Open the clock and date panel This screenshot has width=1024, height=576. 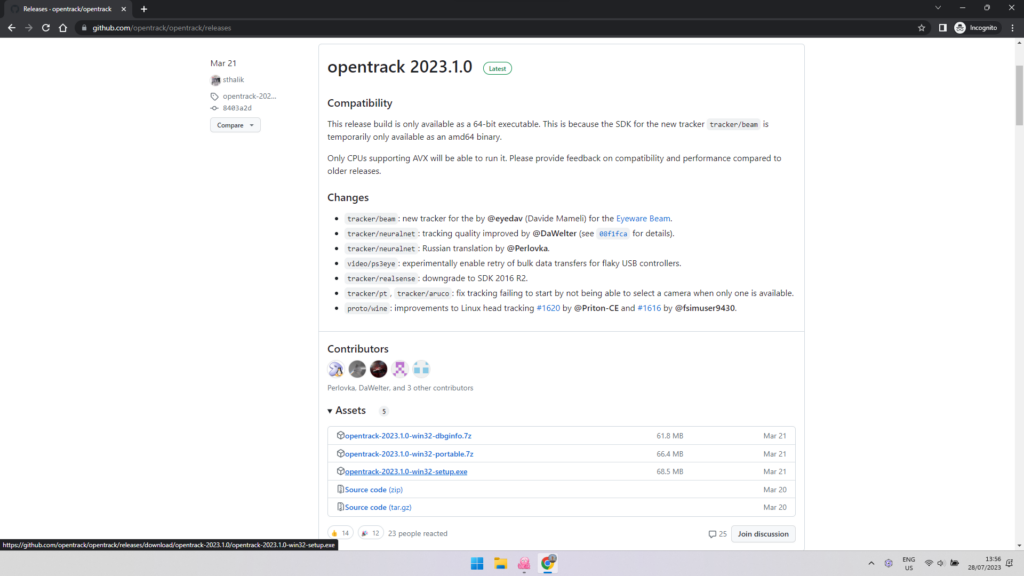coord(984,564)
